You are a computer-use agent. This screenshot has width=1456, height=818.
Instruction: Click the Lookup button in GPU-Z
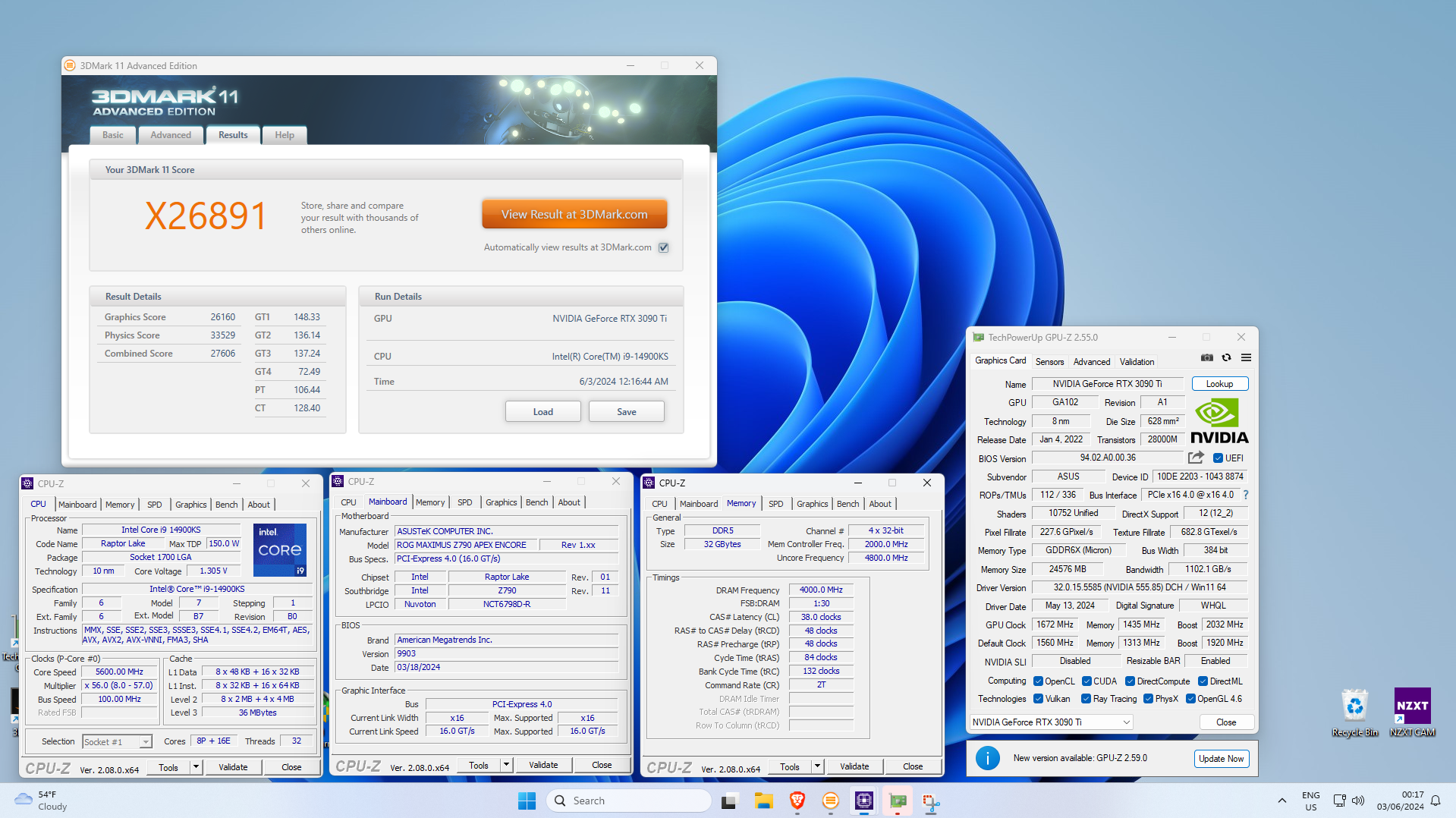coord(1219,384)
